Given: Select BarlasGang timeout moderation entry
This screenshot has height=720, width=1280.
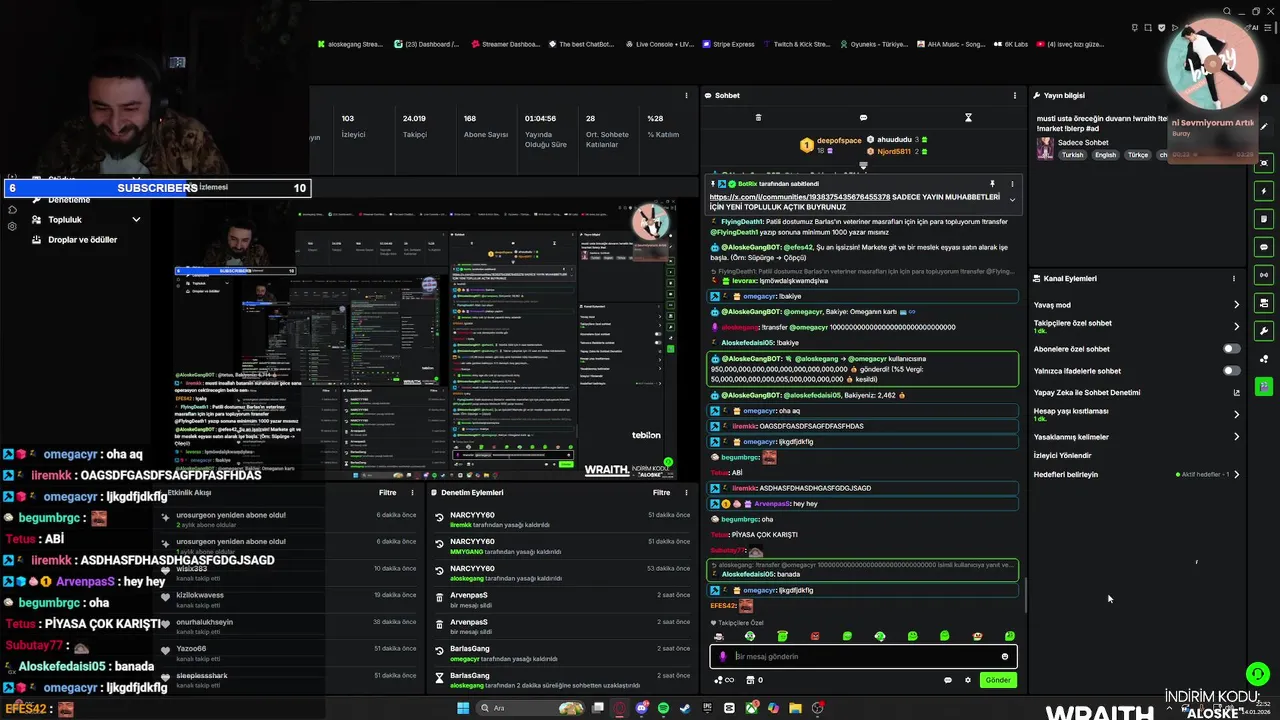Looking at the screenshot, I should (563, 681).
